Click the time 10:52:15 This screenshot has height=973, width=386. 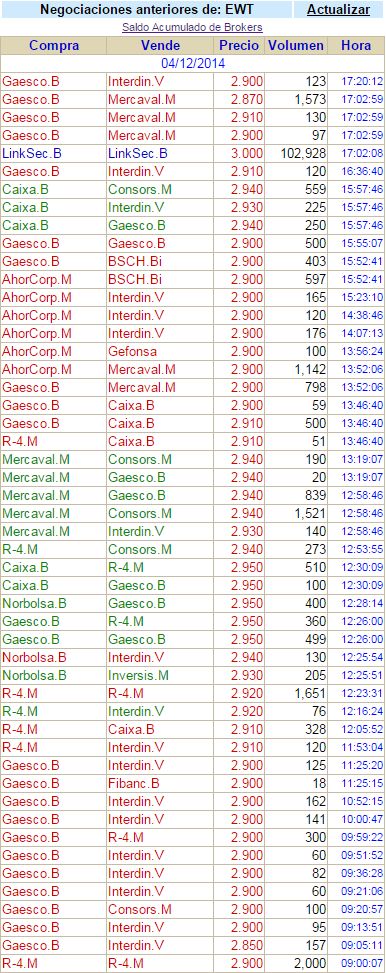[x=362, y=801]
